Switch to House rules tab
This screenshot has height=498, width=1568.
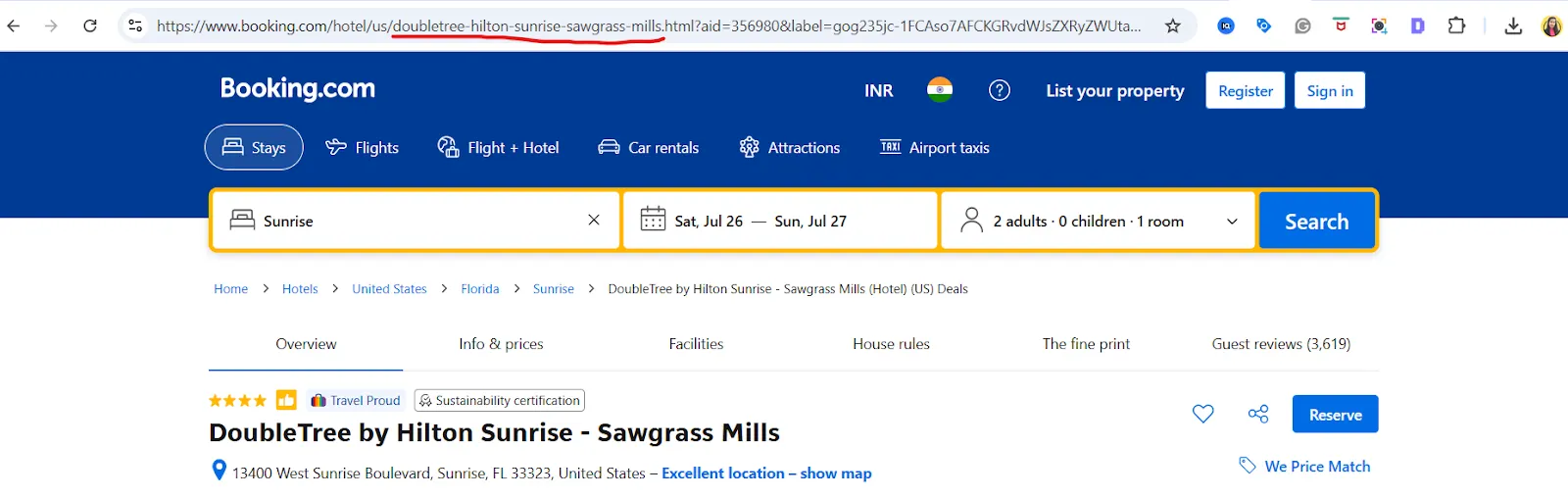coord(891,344)
